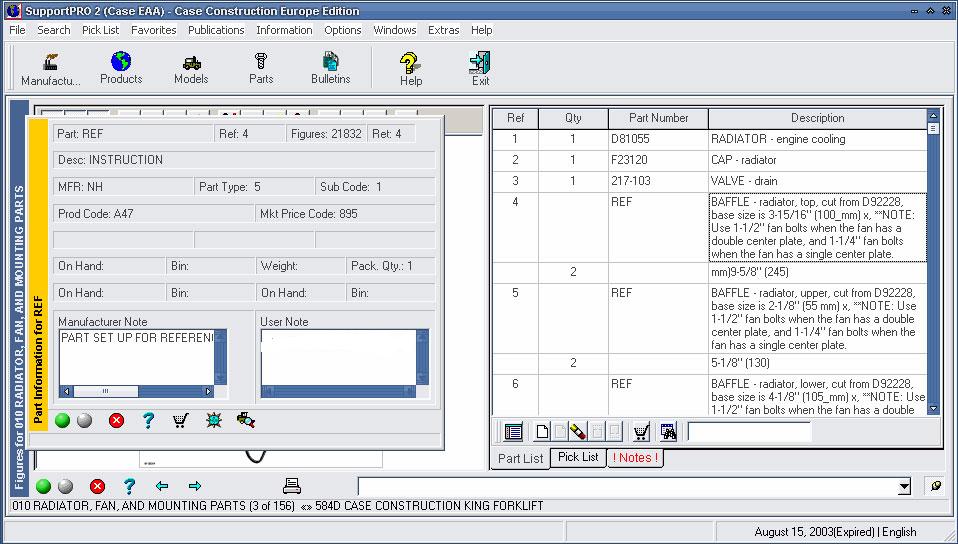The height and width of the screenshot is (544, 958).
Task: Select part number 217-103 cell
Action: click(659, 181)
